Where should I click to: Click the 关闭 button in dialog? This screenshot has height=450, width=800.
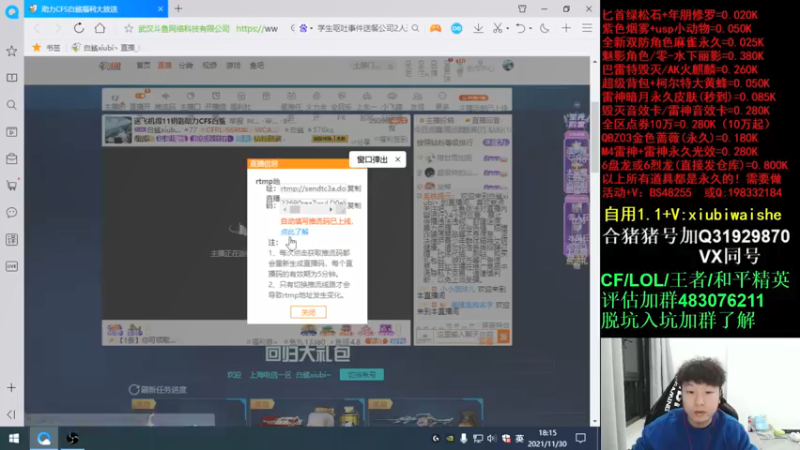[308, 312]
